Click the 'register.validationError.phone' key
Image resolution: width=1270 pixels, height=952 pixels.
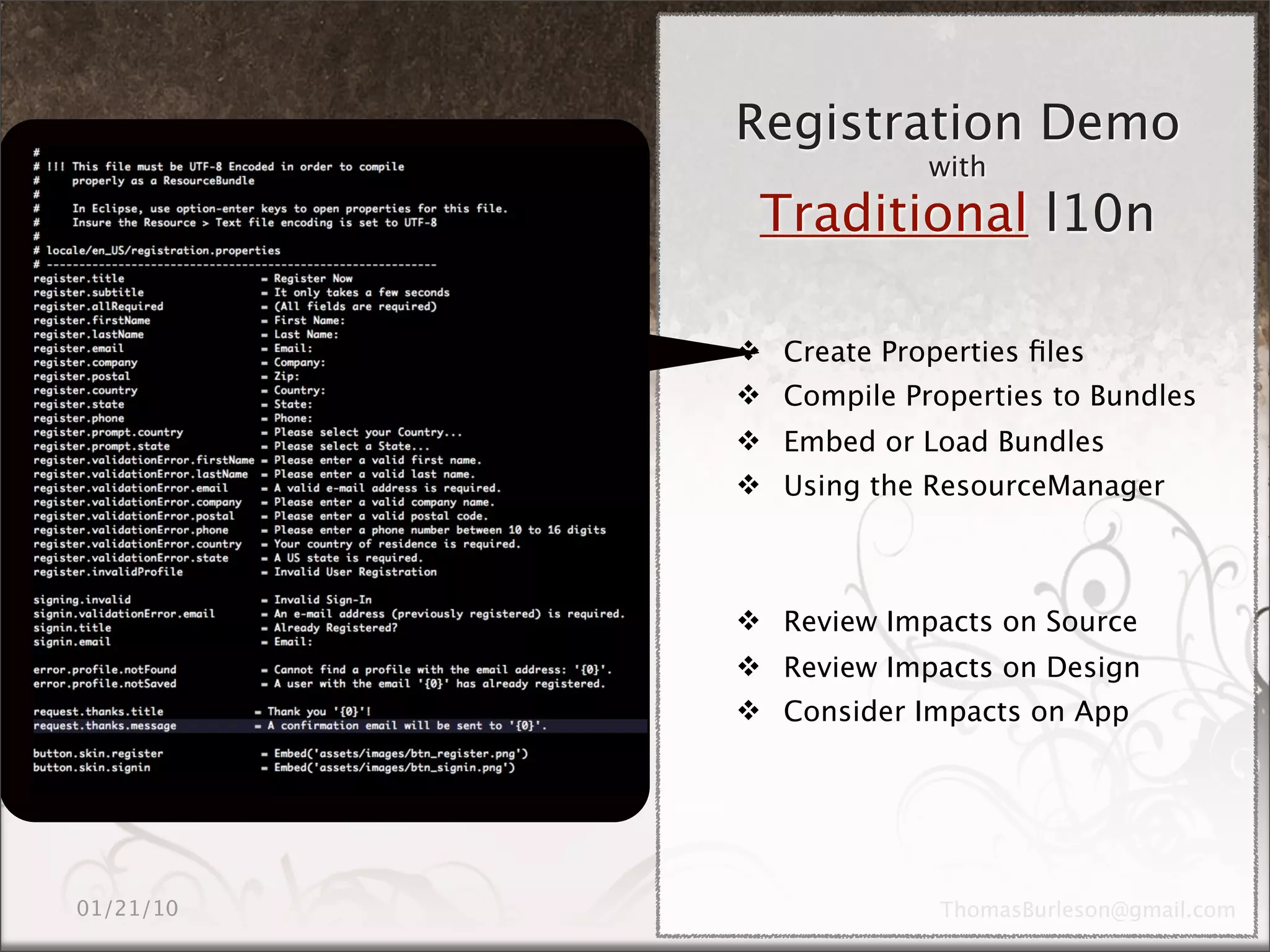[131, 531]
